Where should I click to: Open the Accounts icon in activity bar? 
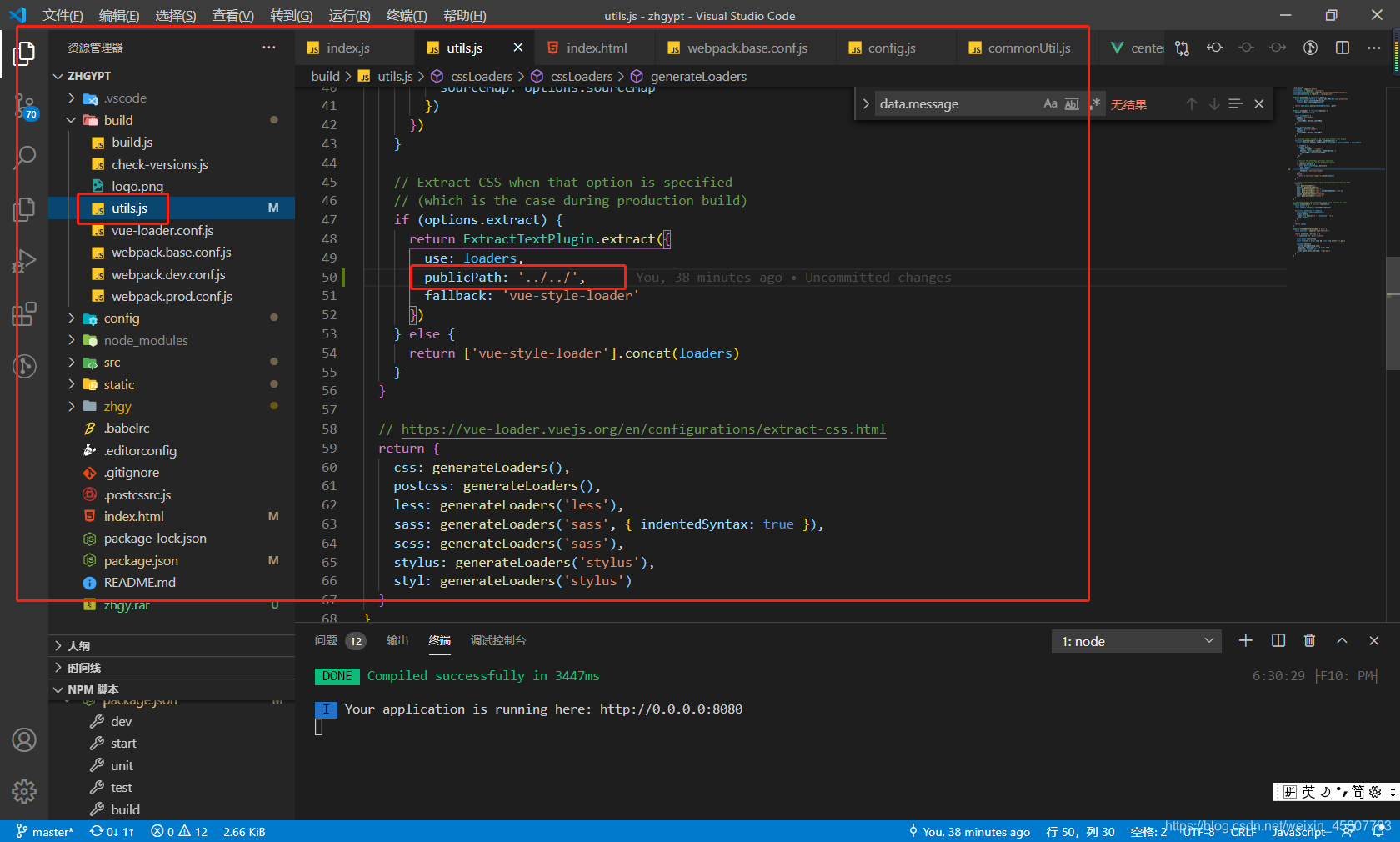24,740
